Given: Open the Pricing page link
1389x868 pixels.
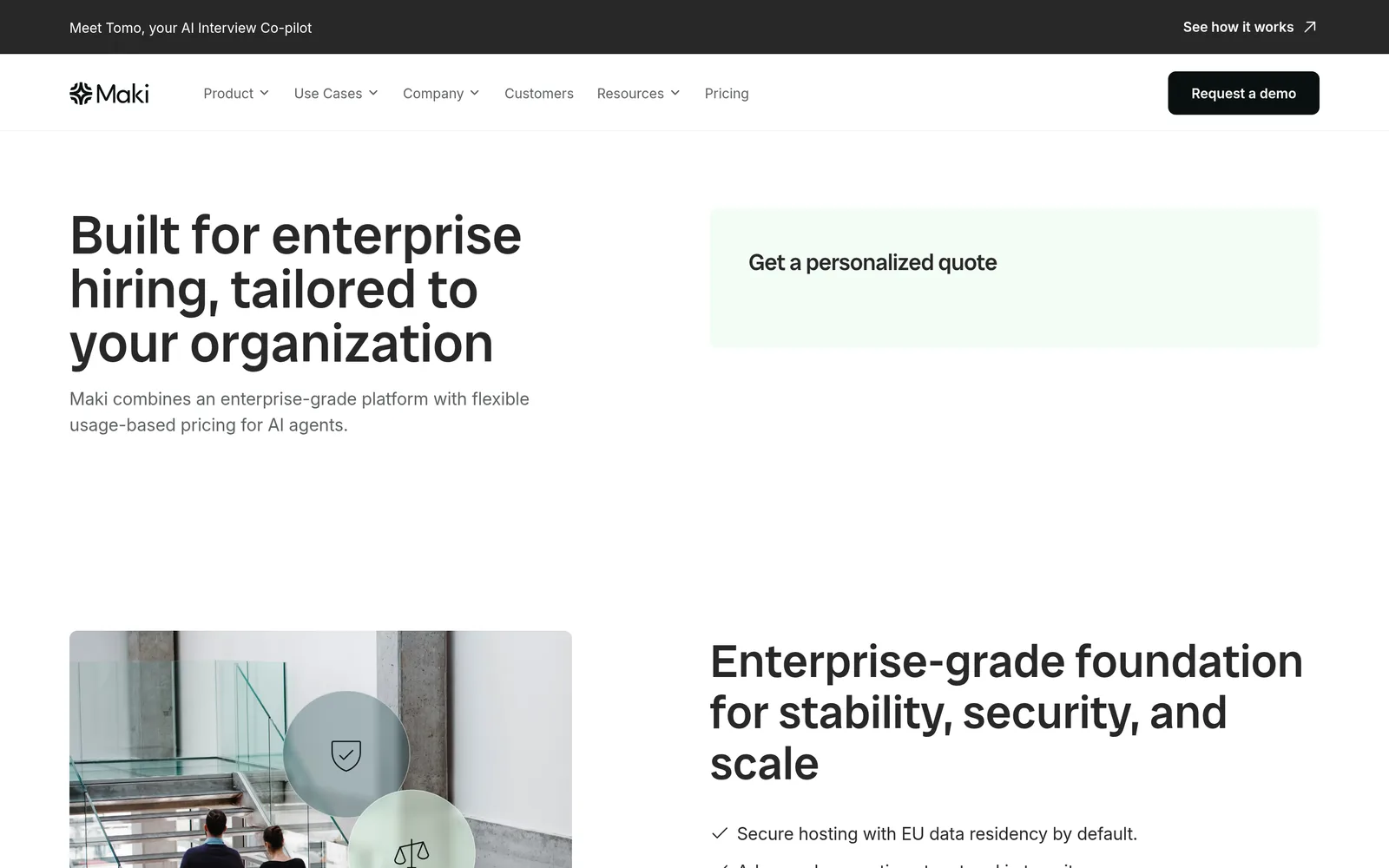Looking at the screenshot, I should pyautogui.click(x=727, y=93).
